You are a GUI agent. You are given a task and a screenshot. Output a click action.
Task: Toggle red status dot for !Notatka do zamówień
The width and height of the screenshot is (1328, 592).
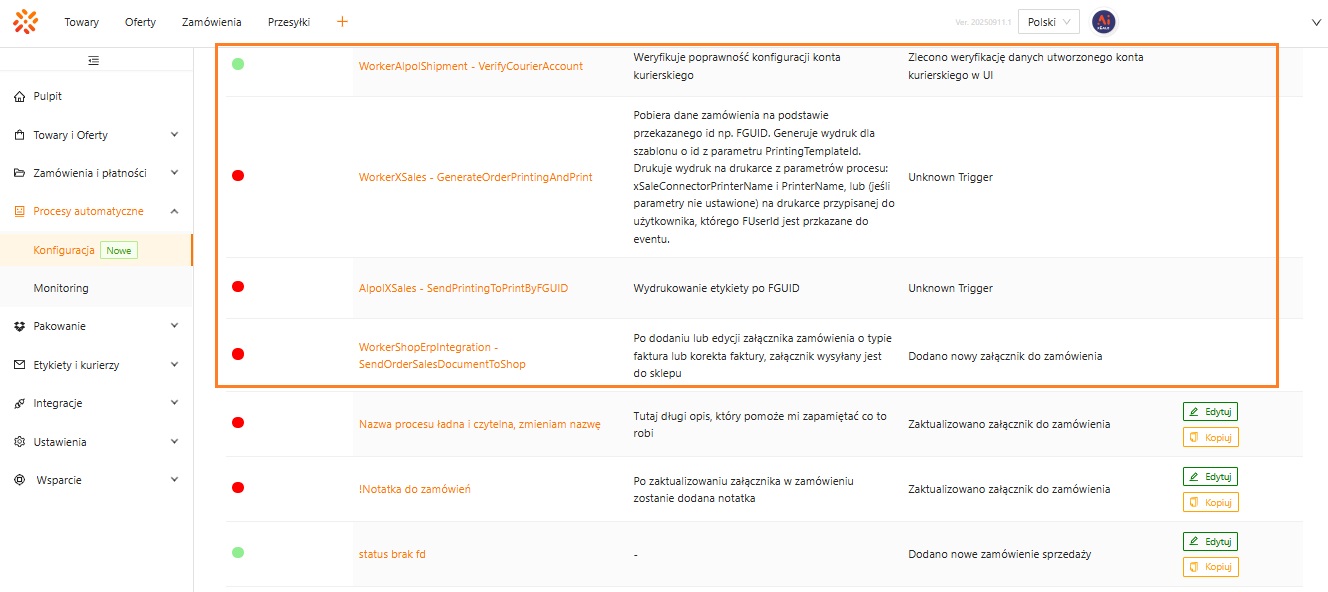pyautogui.click(x=238, y=488)
